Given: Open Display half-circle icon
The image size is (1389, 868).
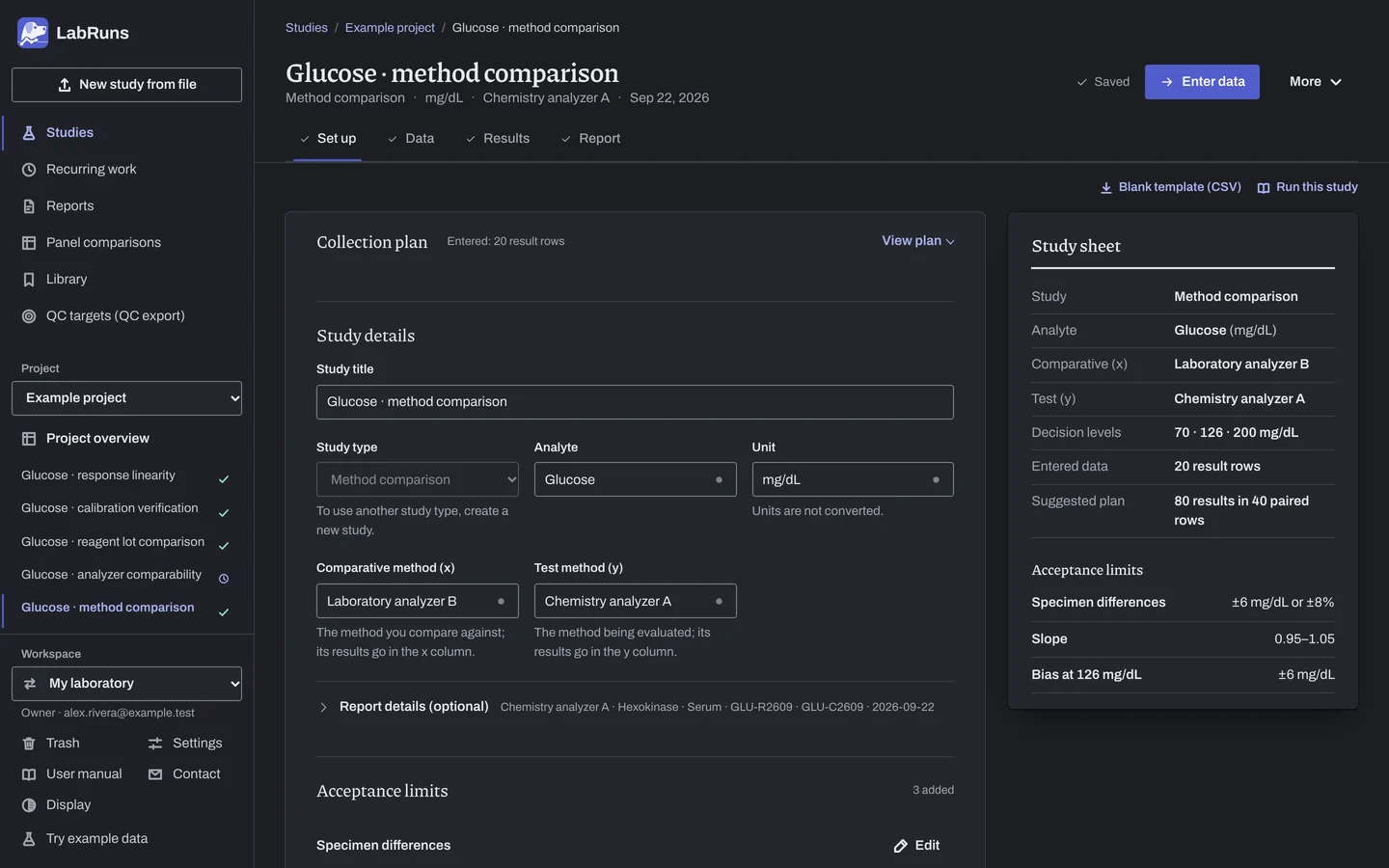Looking at the screenshot, I should [x=29, y=805].
